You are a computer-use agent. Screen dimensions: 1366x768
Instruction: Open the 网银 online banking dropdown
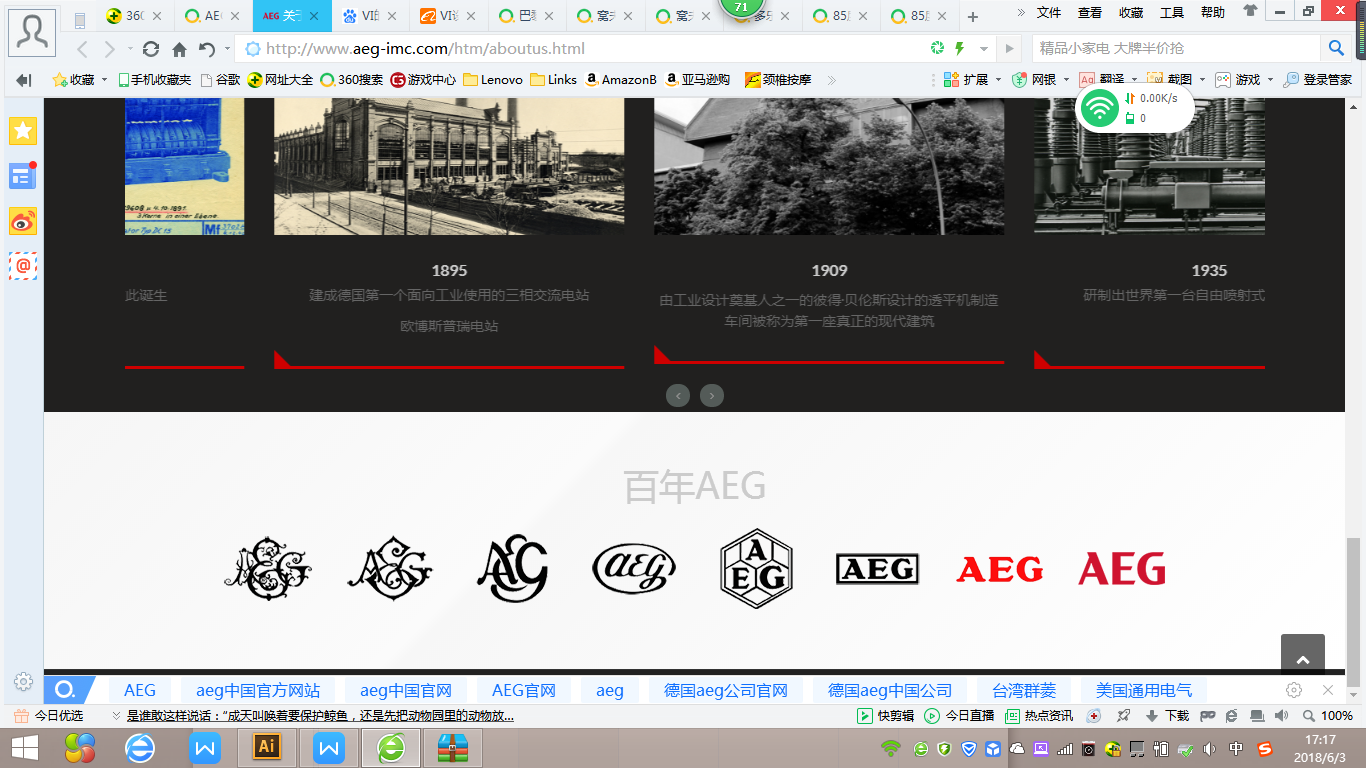coord(1041,80)
